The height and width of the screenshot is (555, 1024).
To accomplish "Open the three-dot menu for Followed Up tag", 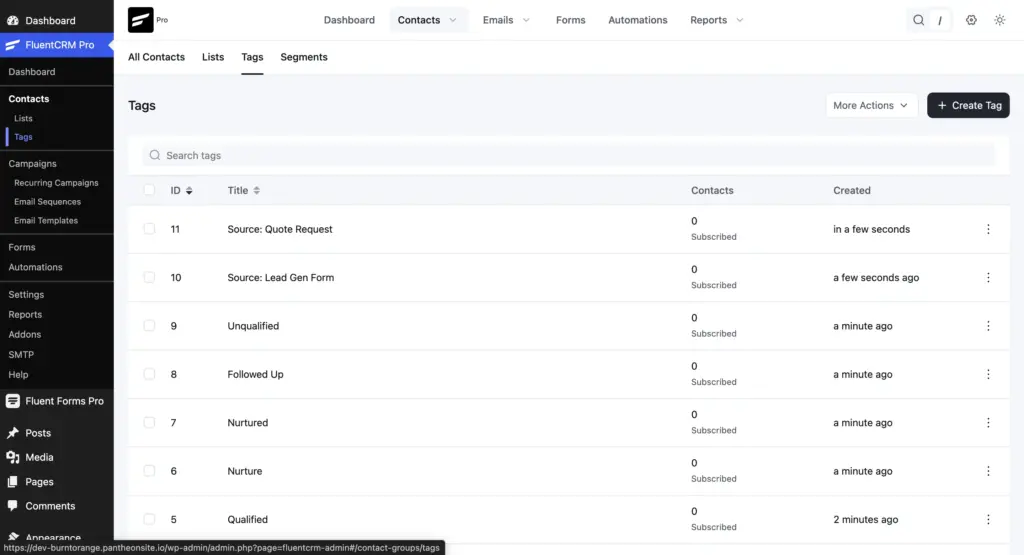I will [x=988, y=374].
